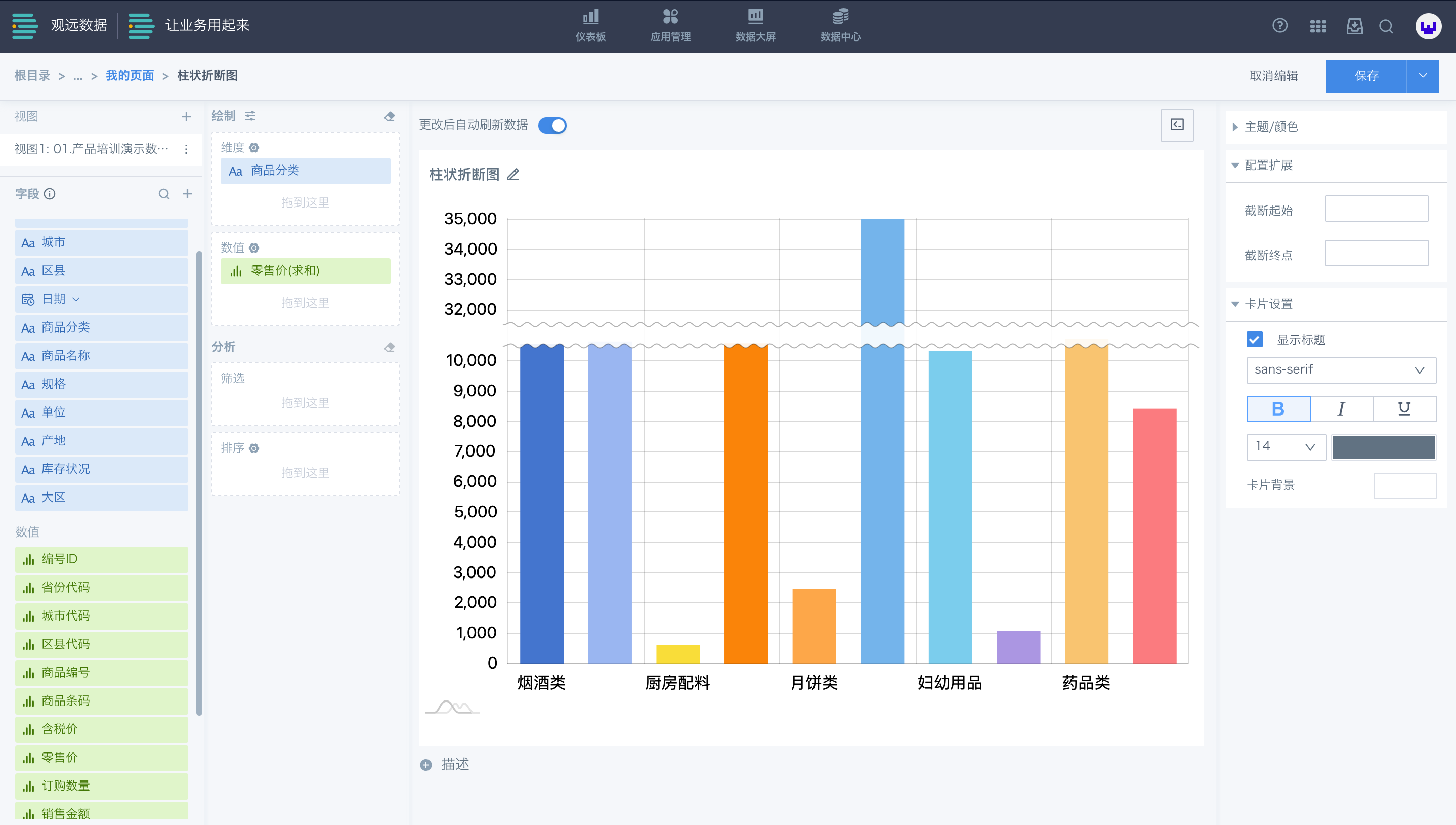1456x825 pixels.
Task: Click the 观远数据 logo
Action: coord(59,25)
